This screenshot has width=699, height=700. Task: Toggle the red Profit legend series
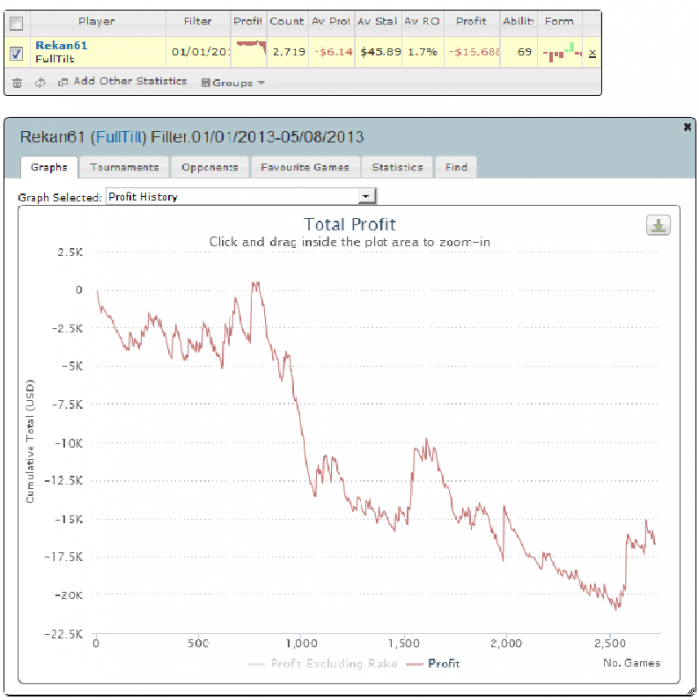click(x=433, y=663)
